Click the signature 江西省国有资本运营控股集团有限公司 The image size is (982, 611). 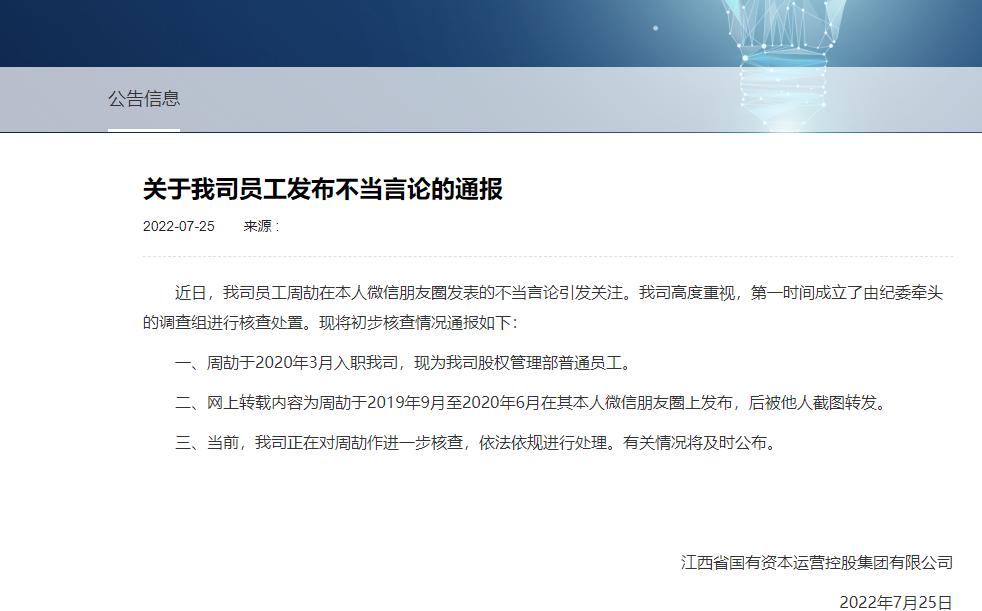tap(816, 562)
